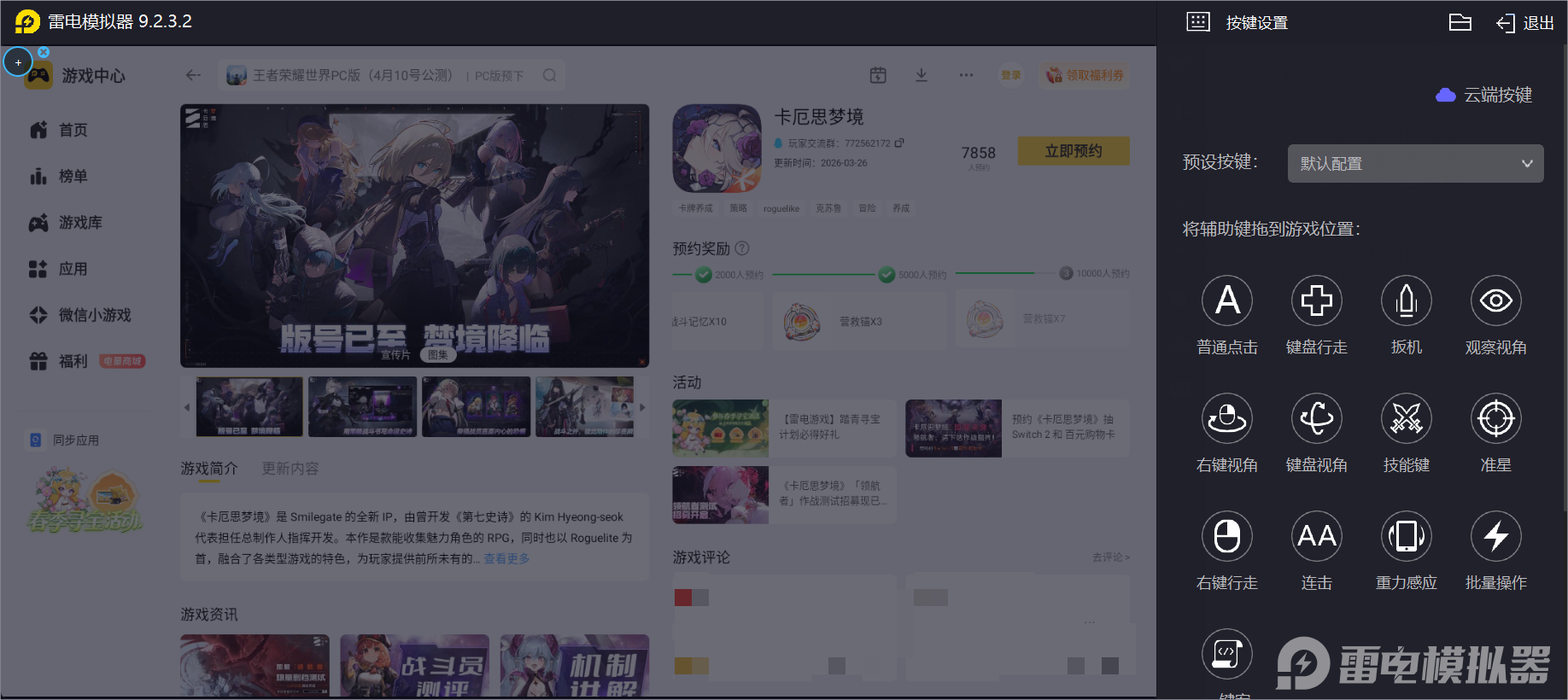This screenshot has width=1568, height=700.
Task: Open the Switch 2 giveaway activity card
Action: point(1017,429)
